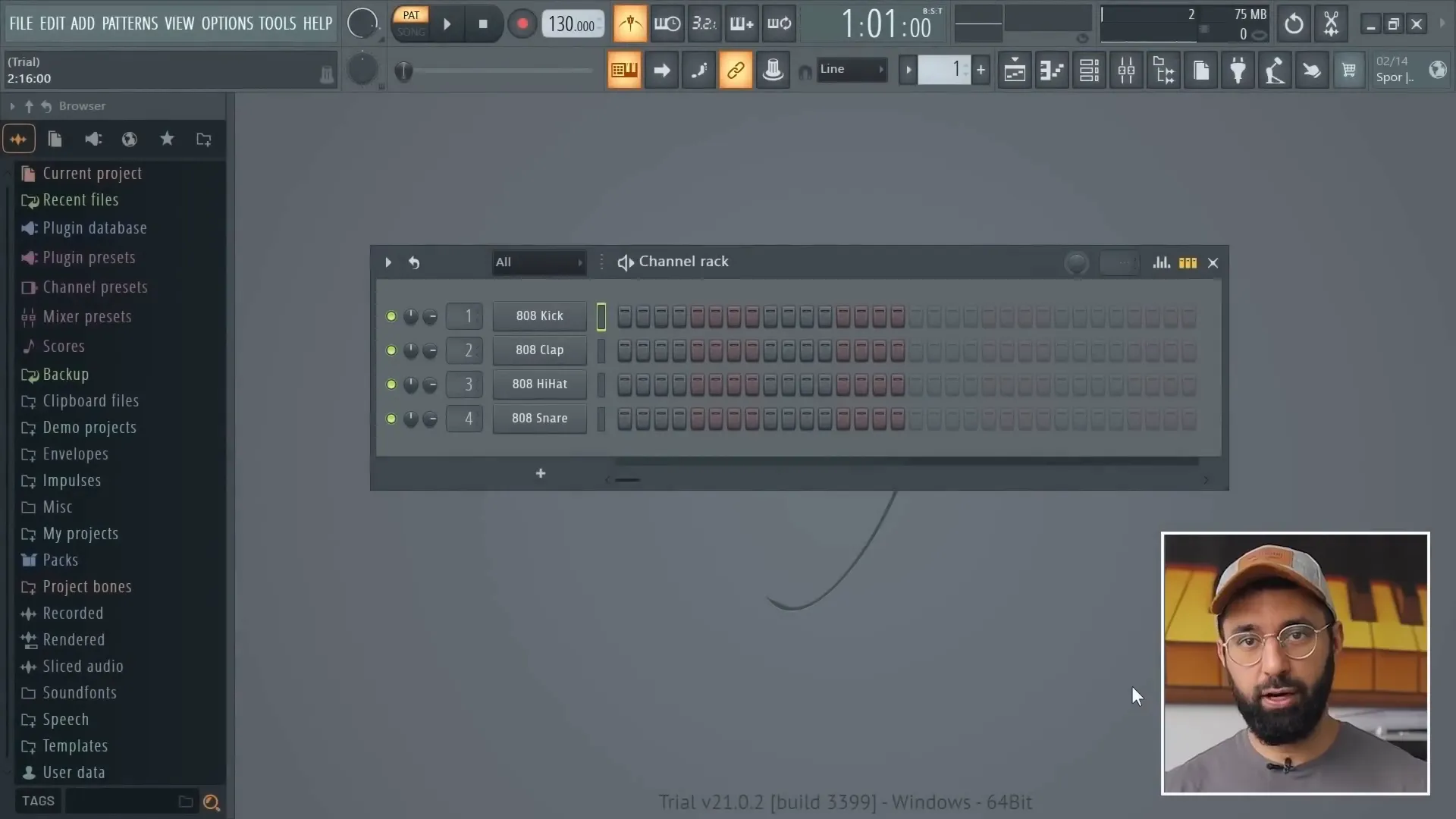The width and height of the screenshot is (1456, 819).
Task: Expand the Demo projects folder
Action: (x=88, y=427)
